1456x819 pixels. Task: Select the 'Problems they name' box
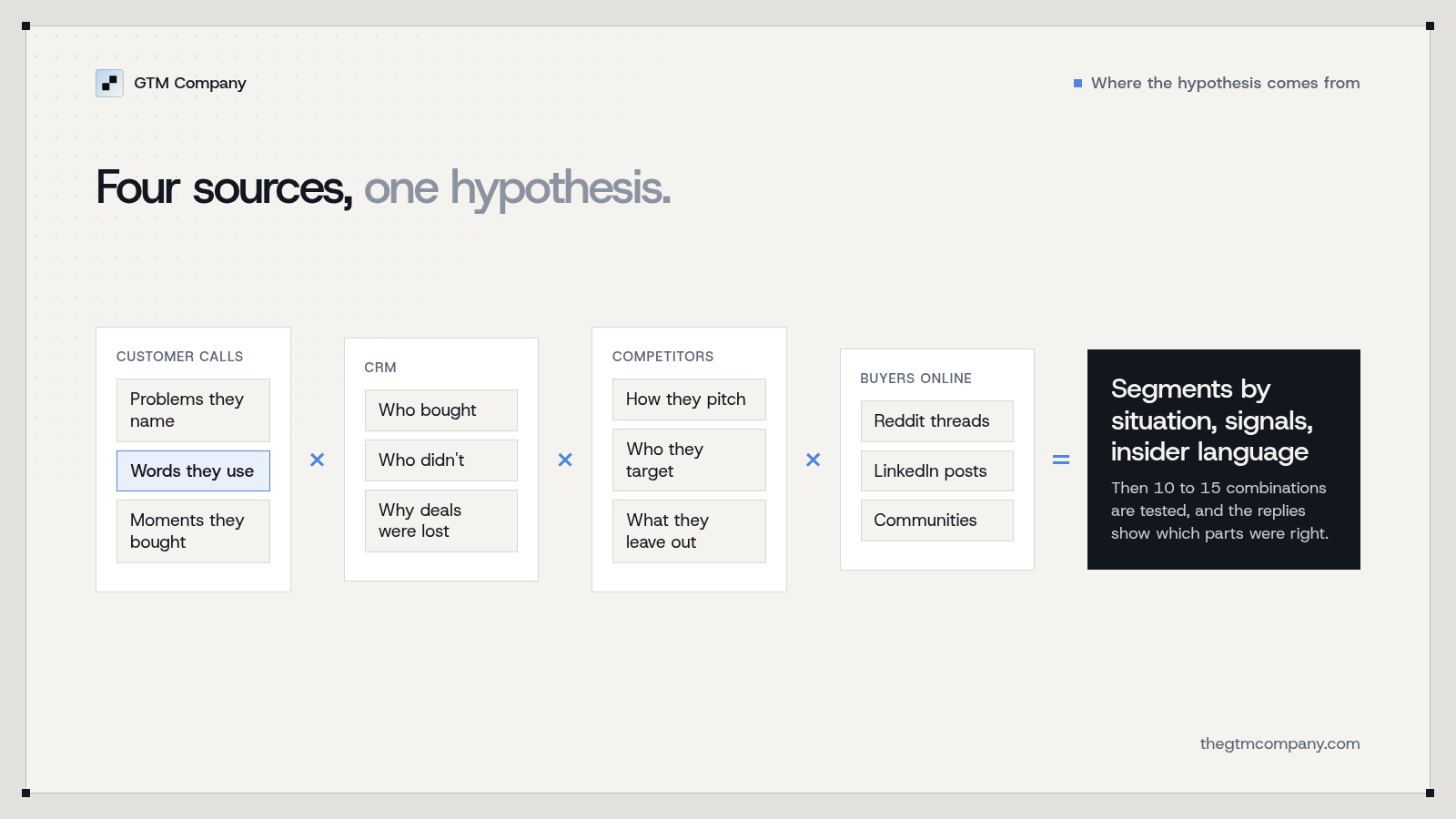pyautogui.click(x=193, y=410)
